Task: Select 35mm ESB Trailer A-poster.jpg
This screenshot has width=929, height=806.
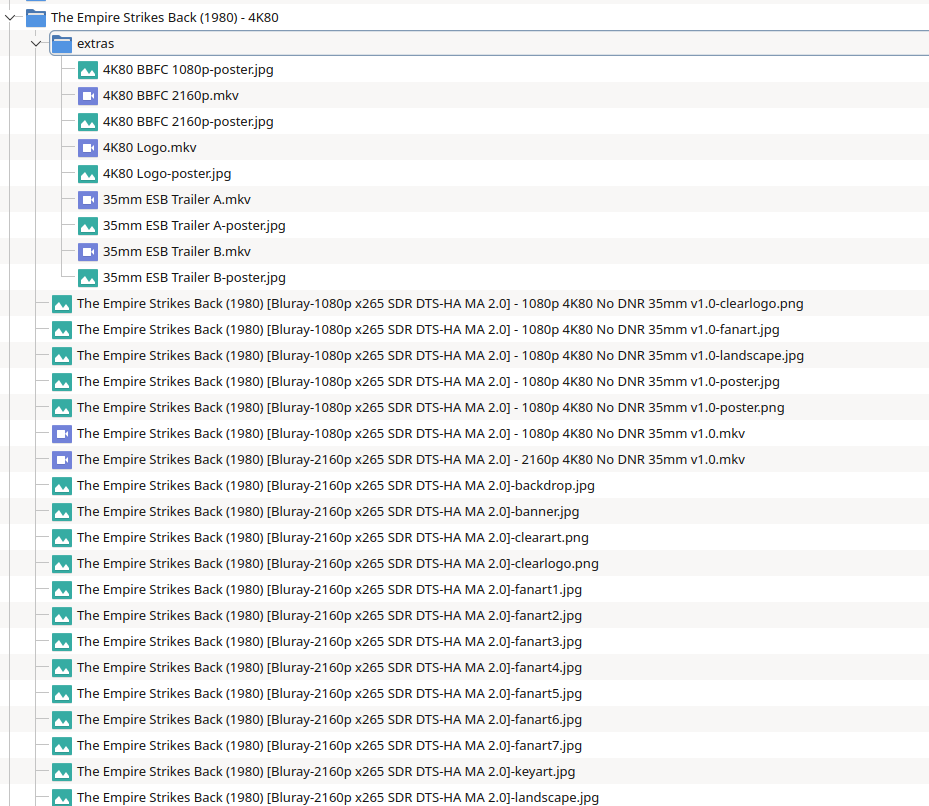Action: click(x=194, y=226)
